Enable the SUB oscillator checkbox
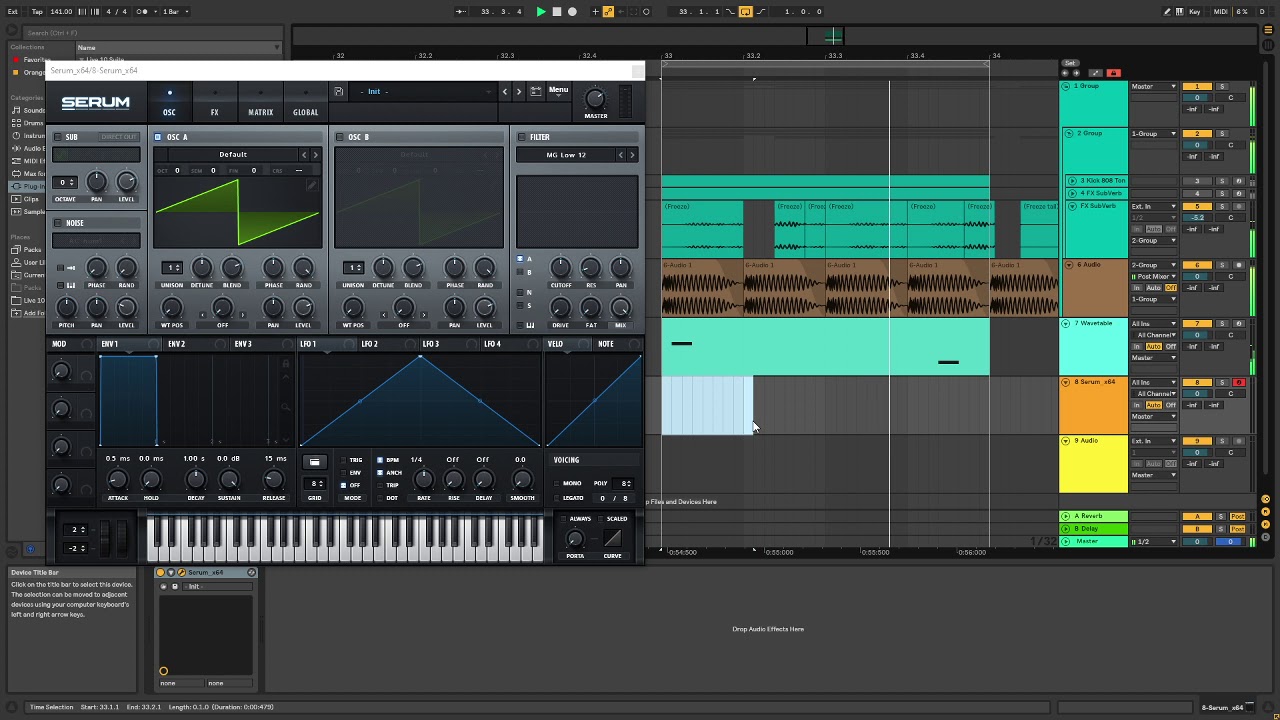Viewport: 1280px width, 720px height. click(58, 137)
